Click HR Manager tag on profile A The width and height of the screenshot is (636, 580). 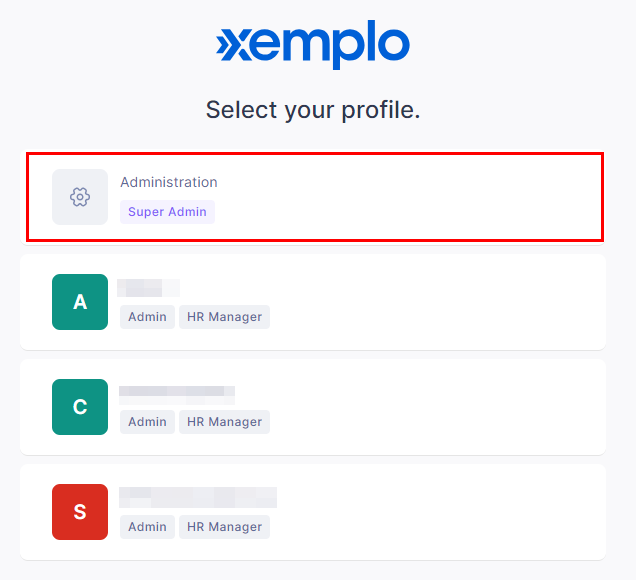(x=224, y=317)
